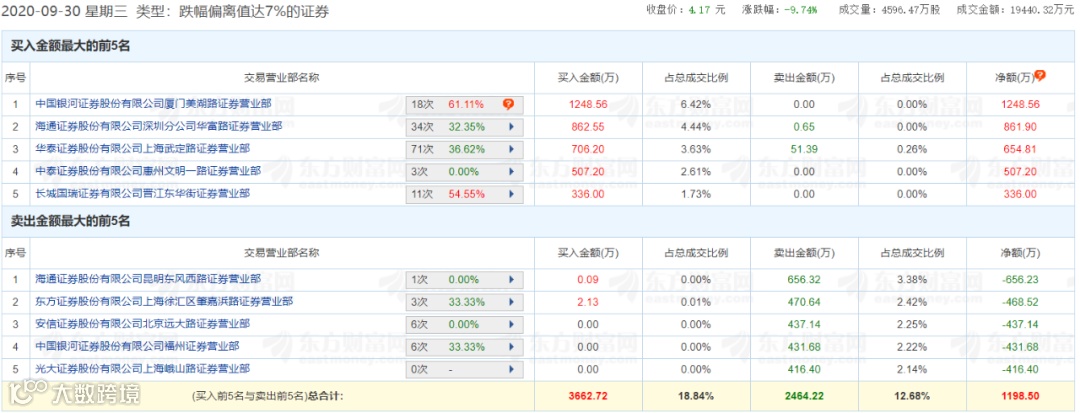Select buy amount 706.20 cell
The width and height of the screenshot is (1080, 413).
pyautogui.click(x=588, y=149)
